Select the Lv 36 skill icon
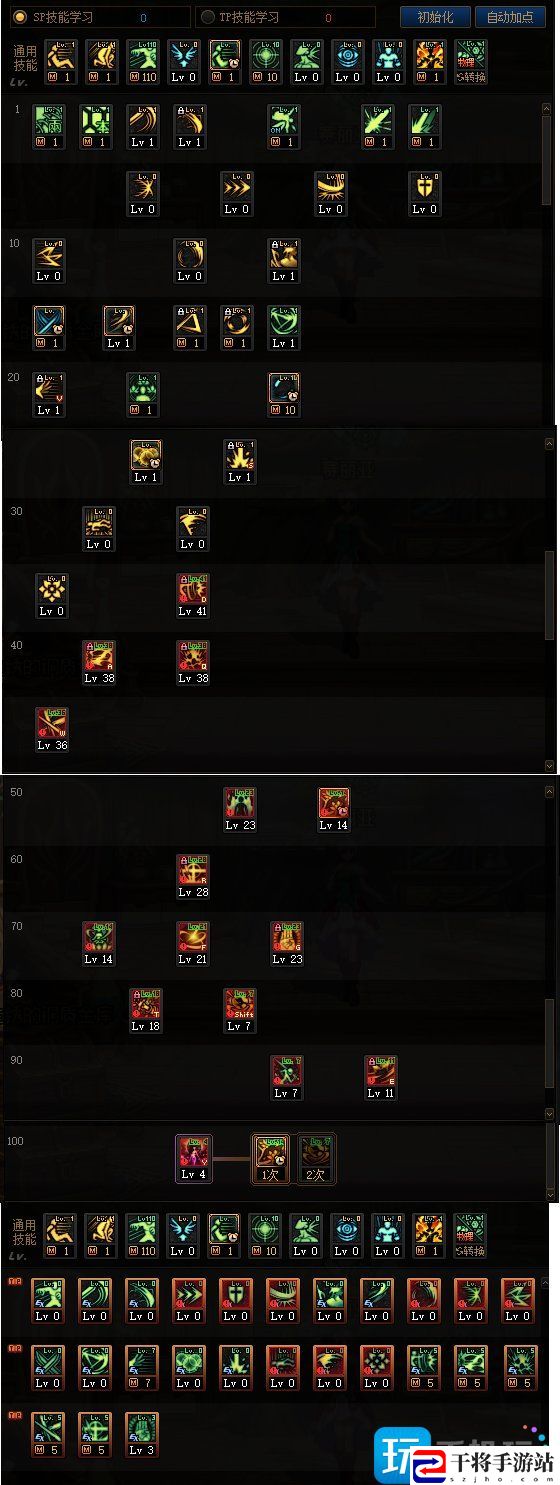The image size is (560, 1485). pos(52,730)
